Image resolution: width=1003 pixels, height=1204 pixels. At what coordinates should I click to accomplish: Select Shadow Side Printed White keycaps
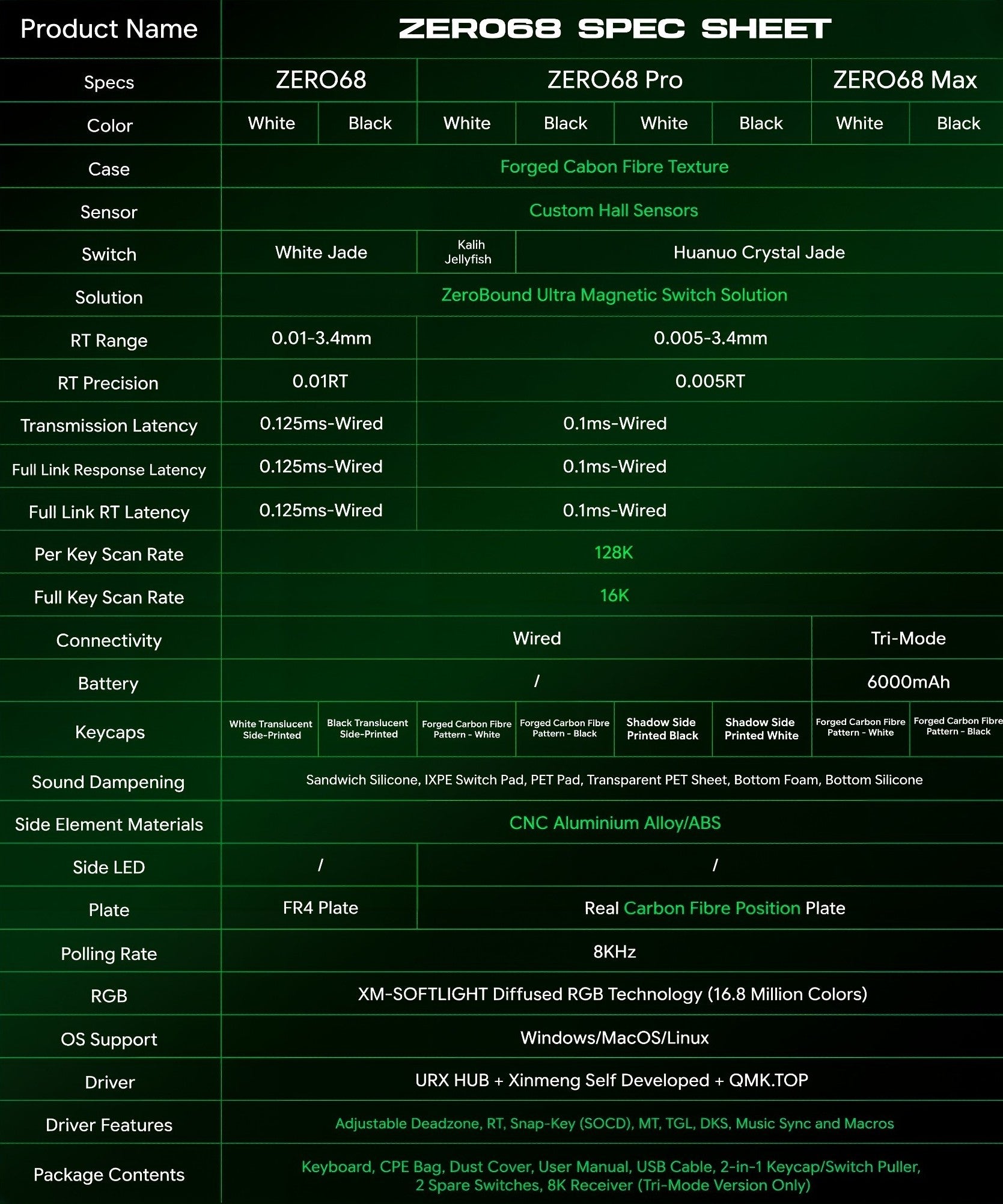click(761, 729)
